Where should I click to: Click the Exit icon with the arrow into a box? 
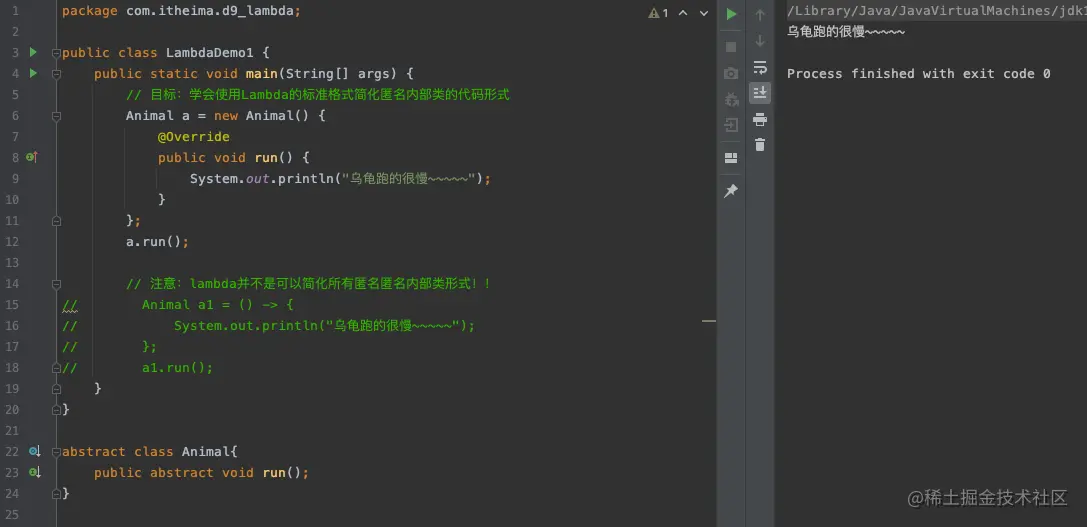click(x=731, y=125)
